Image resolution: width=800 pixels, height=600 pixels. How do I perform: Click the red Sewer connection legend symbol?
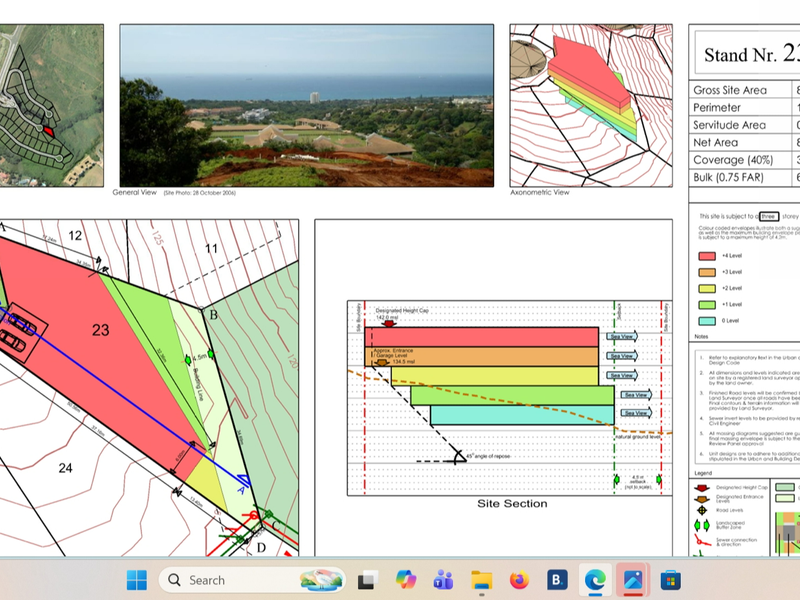[x=702, y=540]
